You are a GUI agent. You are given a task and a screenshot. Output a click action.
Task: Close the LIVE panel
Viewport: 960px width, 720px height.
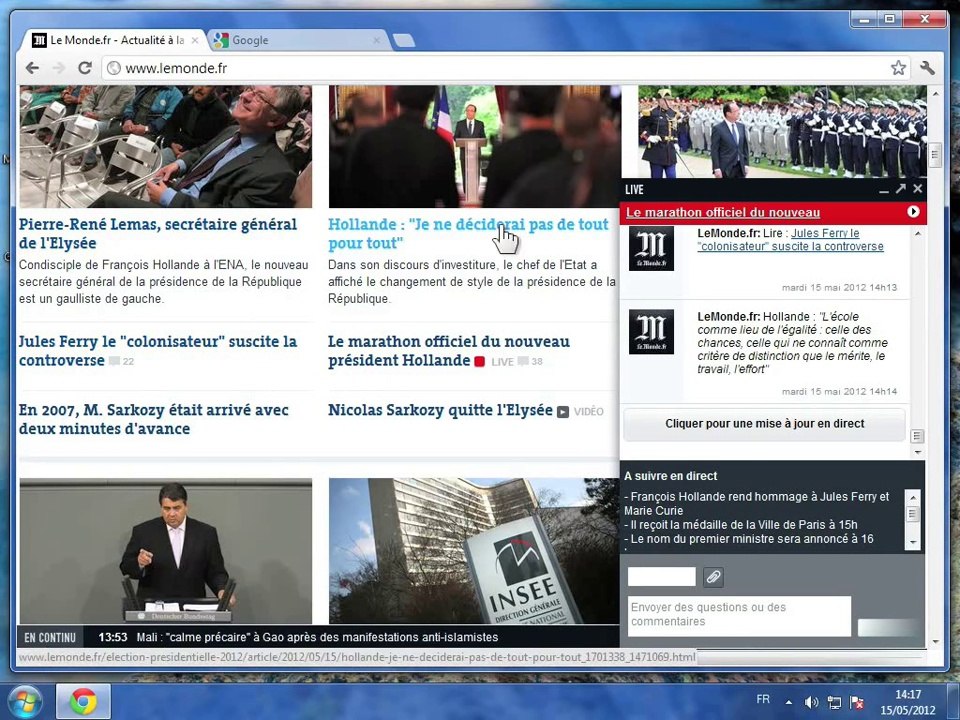click(x=917, y=189)
